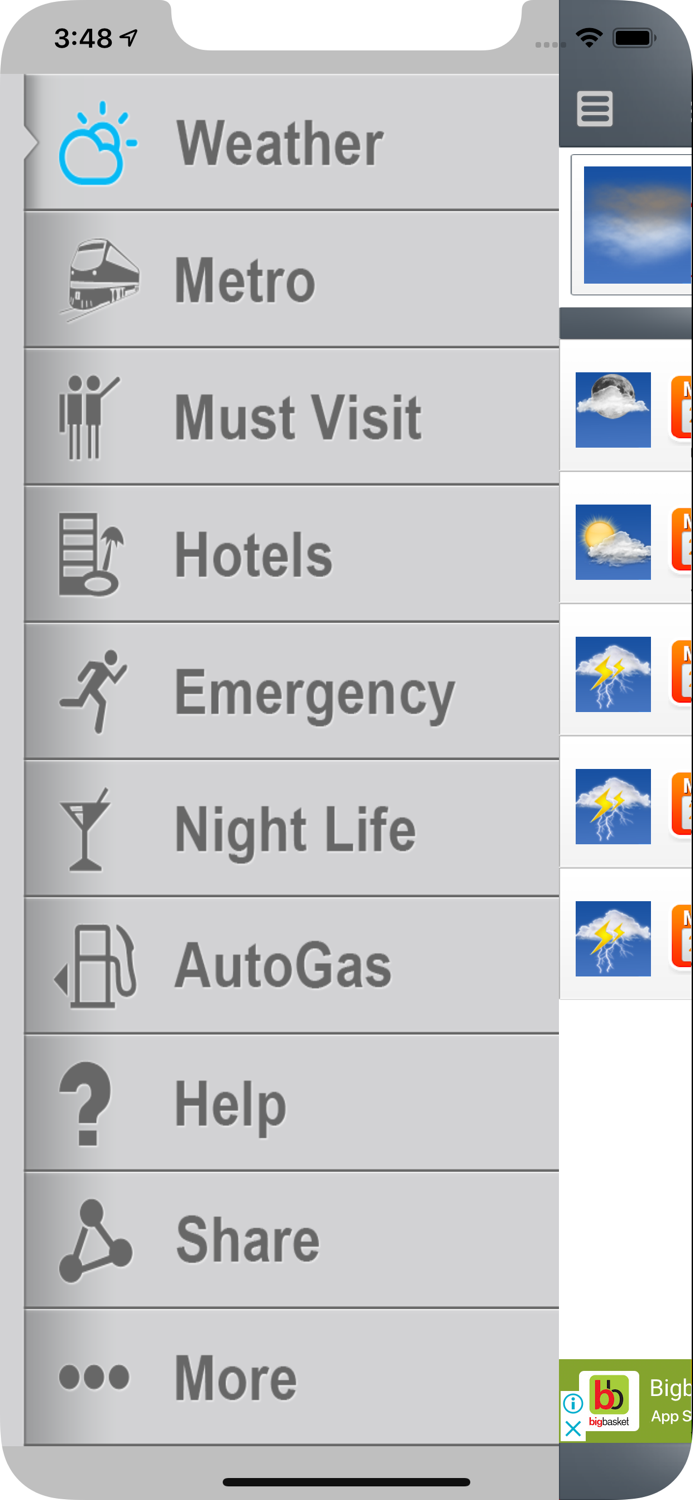Toggle the hamburger menu button

click(x=595, y=109)
